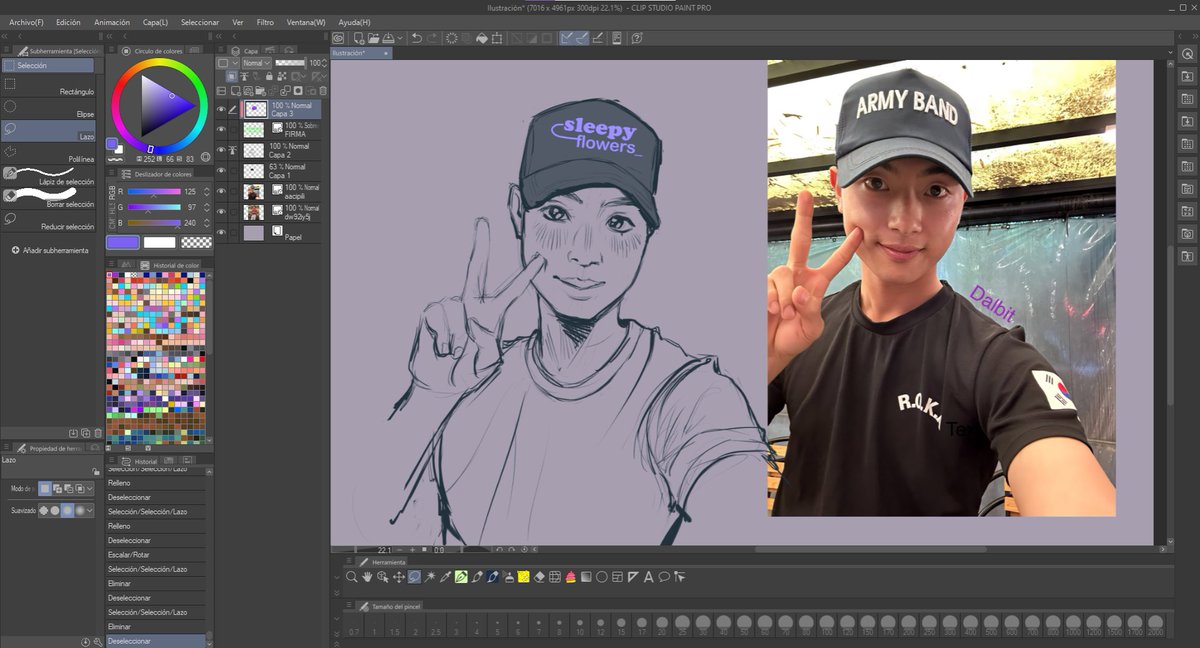Hide the Capa 2 layer
1200x648 pixels.
(221, 150)
